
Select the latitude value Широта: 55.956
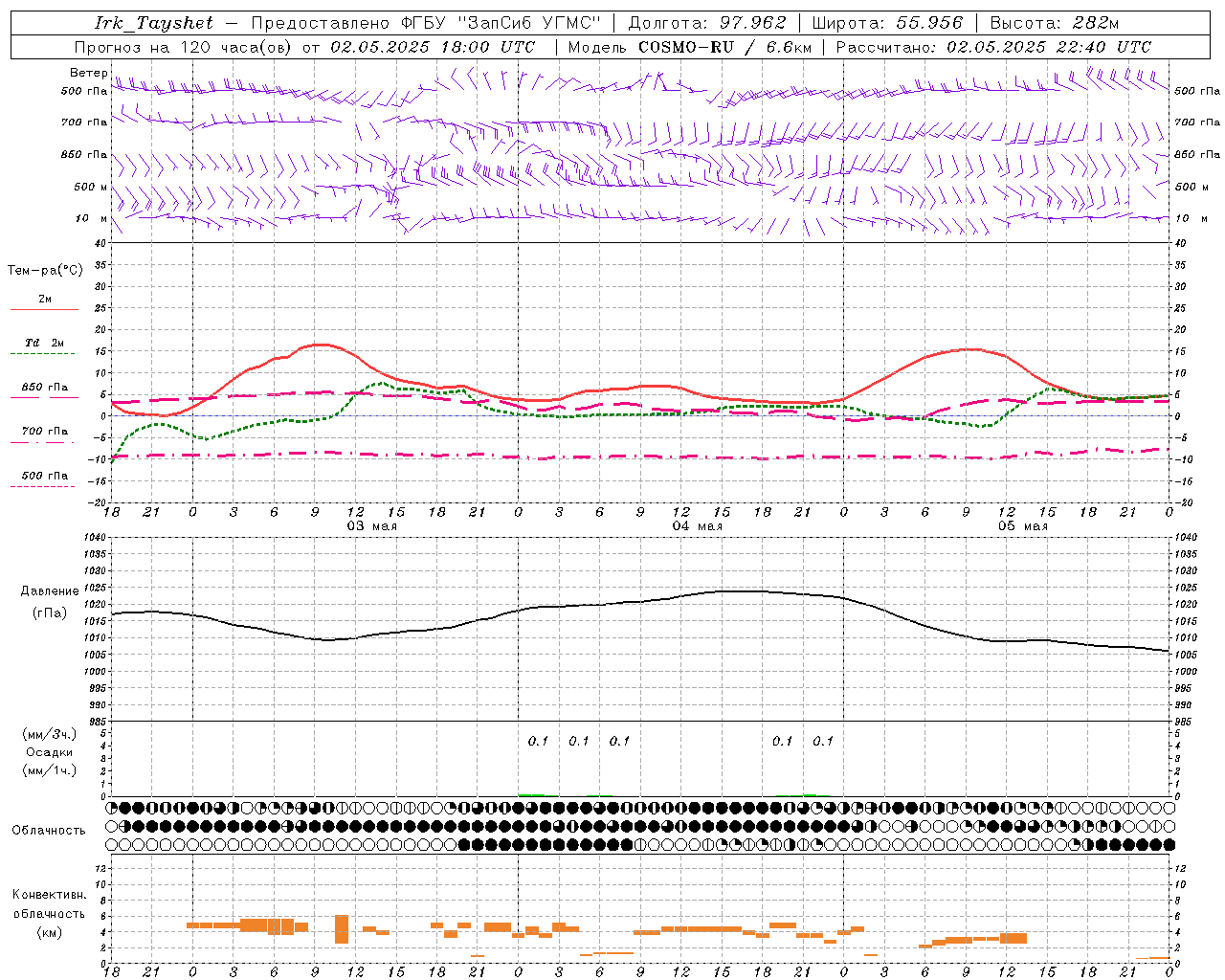(887, 23)
